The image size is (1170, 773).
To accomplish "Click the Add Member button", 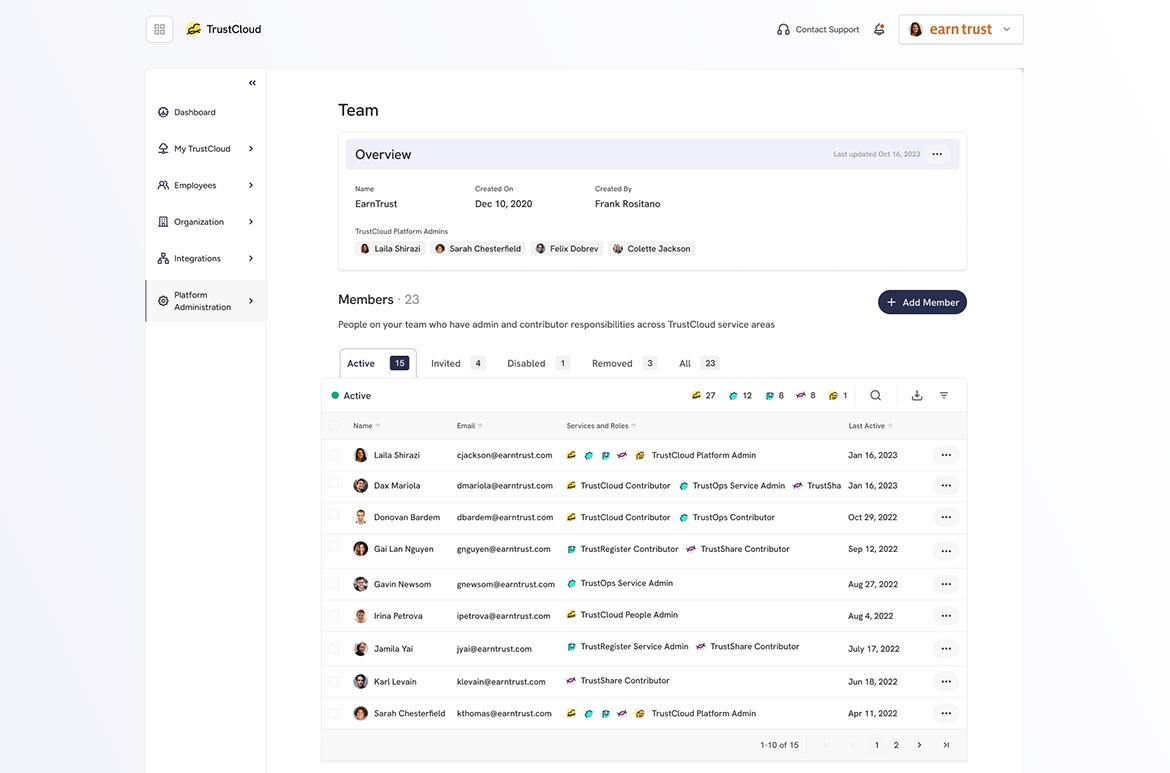I will pyautogui.click(x=922, y=302).
